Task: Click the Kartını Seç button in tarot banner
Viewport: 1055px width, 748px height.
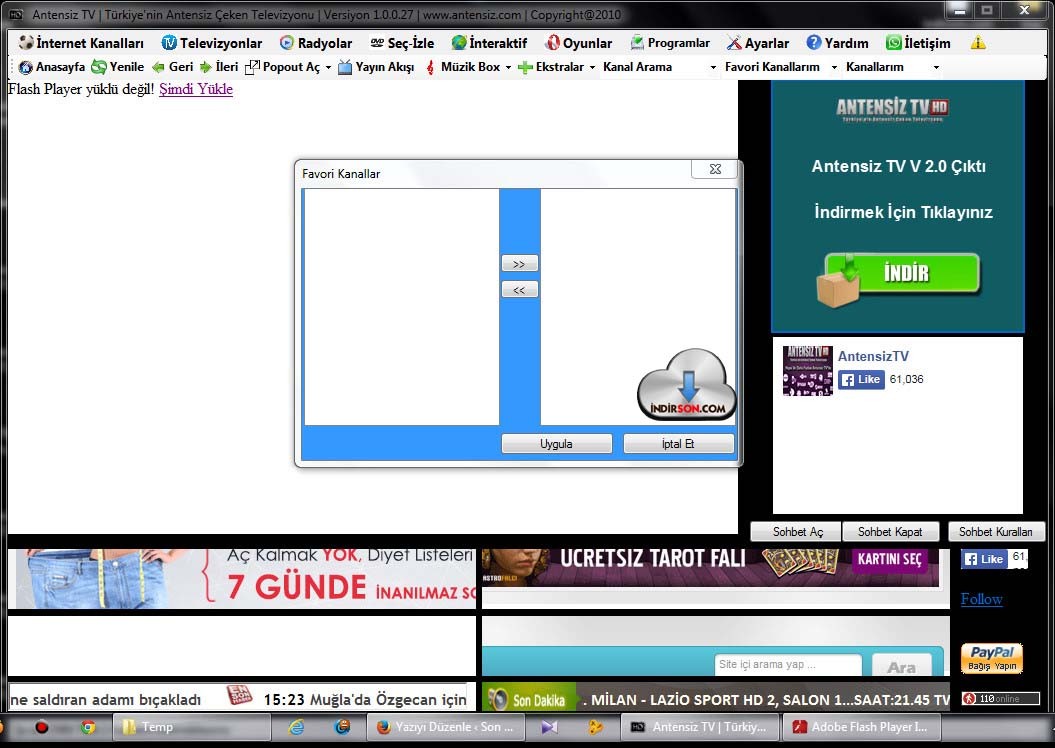Action: point(889,559)
